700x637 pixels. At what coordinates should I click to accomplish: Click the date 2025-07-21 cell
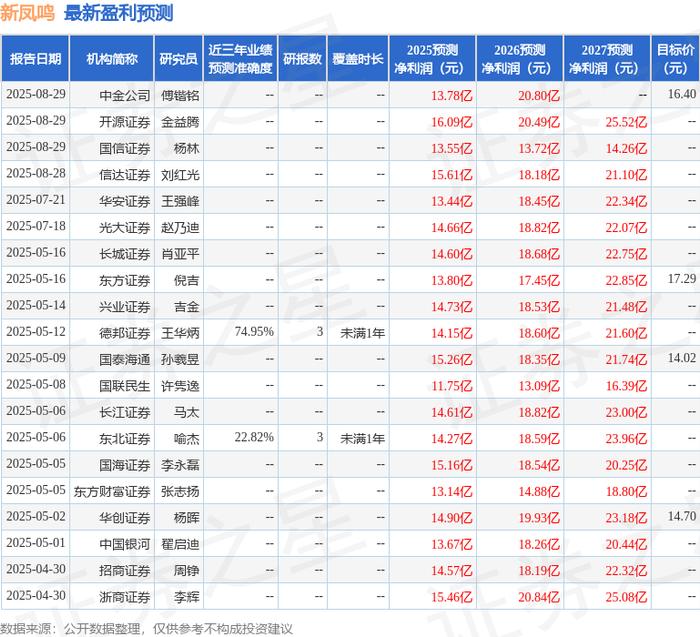point(36,200)
